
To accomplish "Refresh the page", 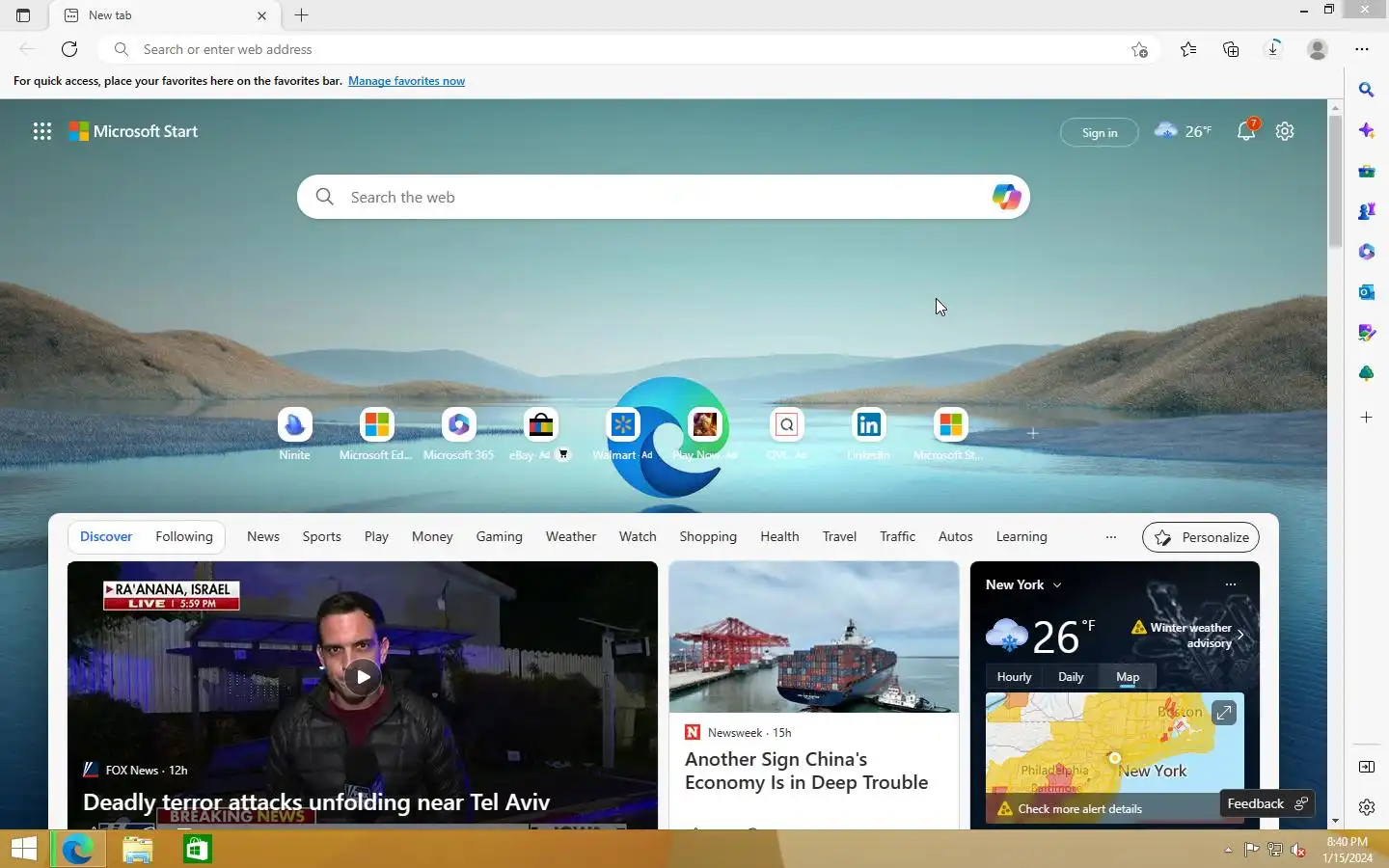I will pyautogui.click(x=69, y=49).
